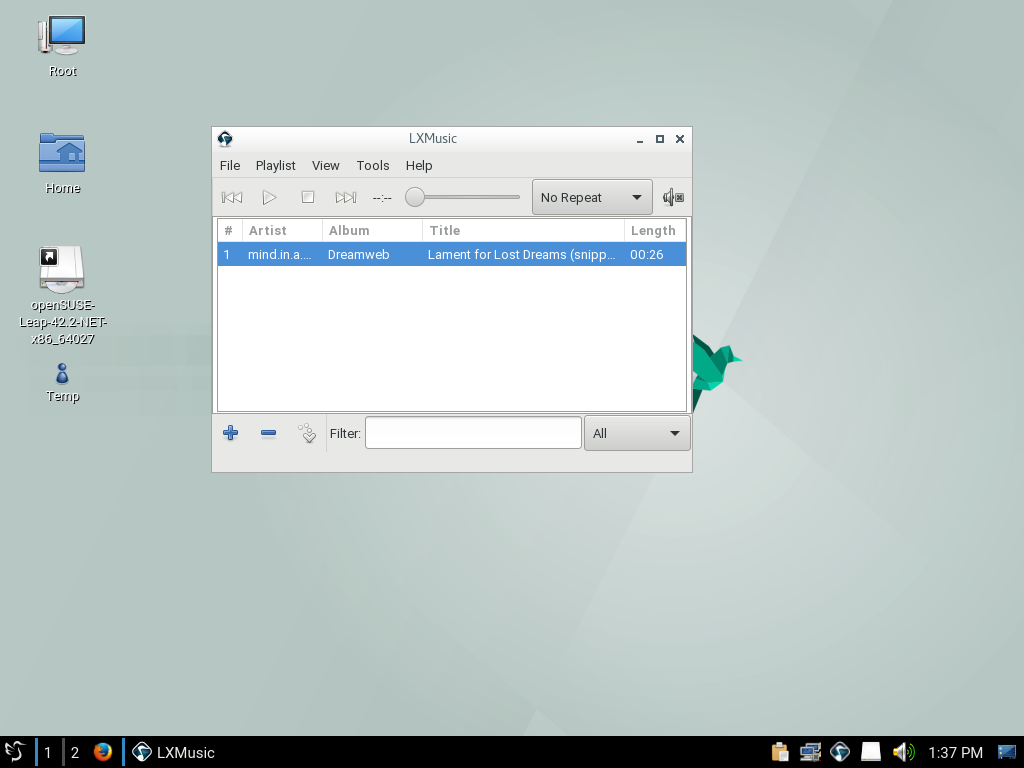This screenshot has height=768, width=1024.
Task: Switch to workspace 2 in taskbar
Action: (x=75, y=752)
